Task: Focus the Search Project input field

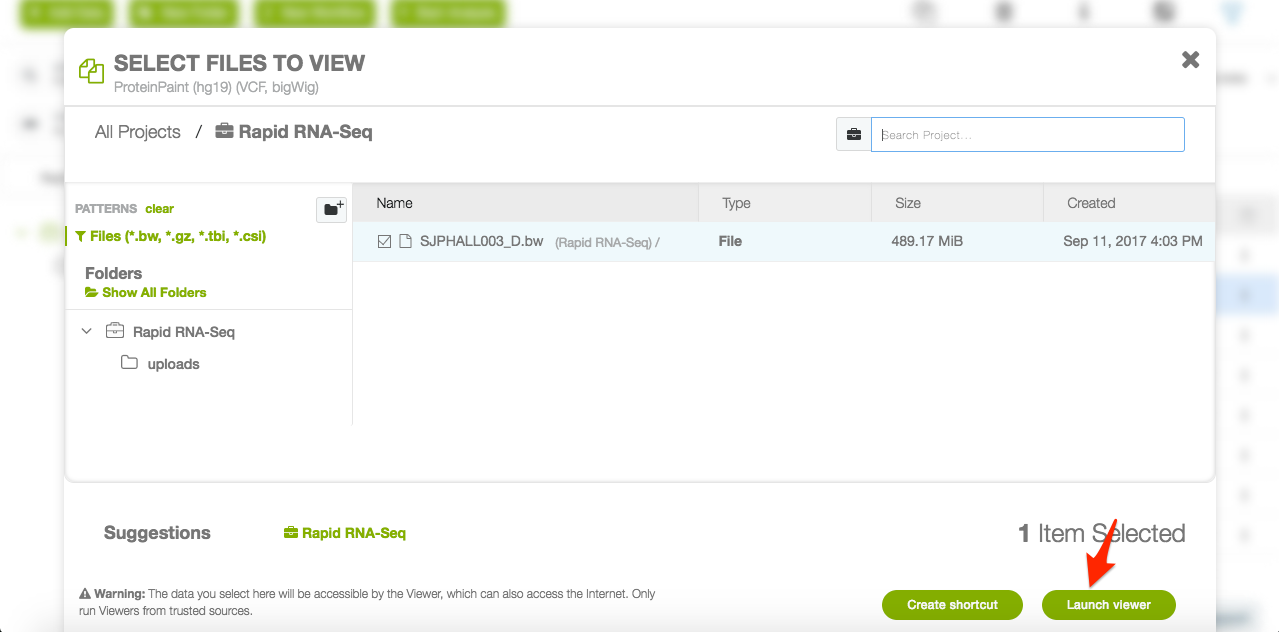Action: point(1027,135)
